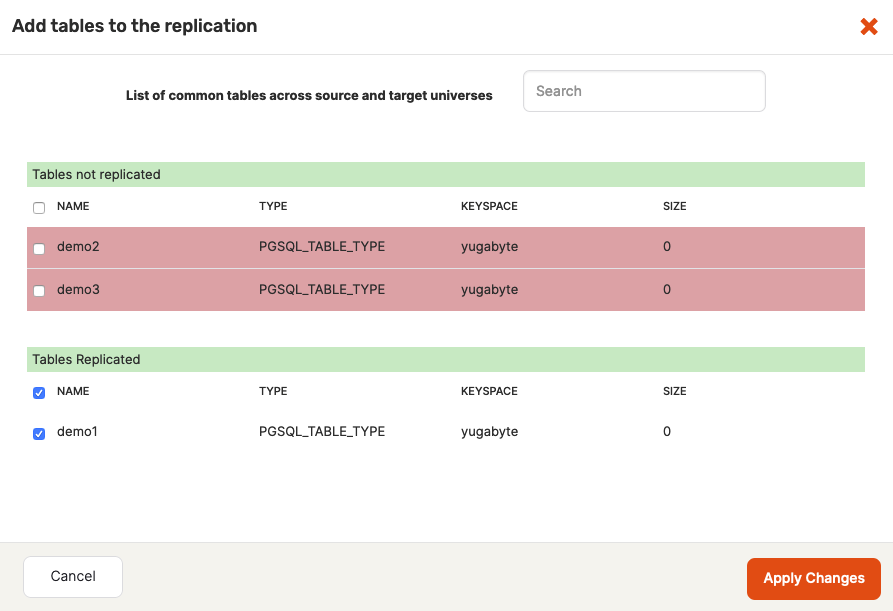Click the Apply Changes button
Viewport: 893px width, 611px height.
(x=813, y=578)
